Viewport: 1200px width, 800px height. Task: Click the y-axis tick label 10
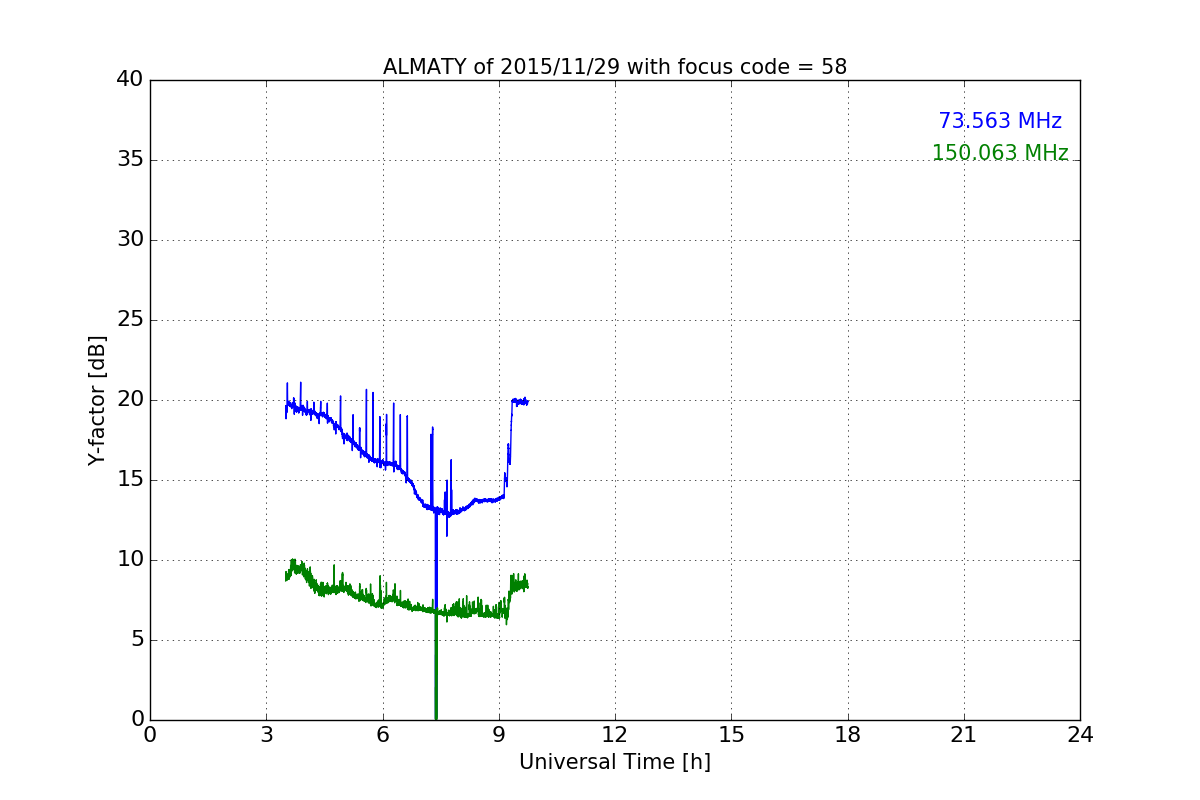click(130, 560)
